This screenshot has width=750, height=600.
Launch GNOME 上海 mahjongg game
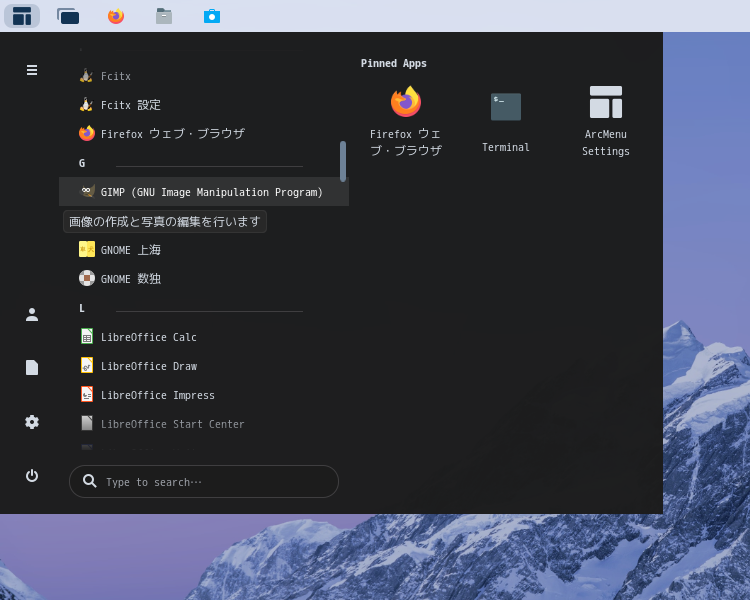click(203, 250)
